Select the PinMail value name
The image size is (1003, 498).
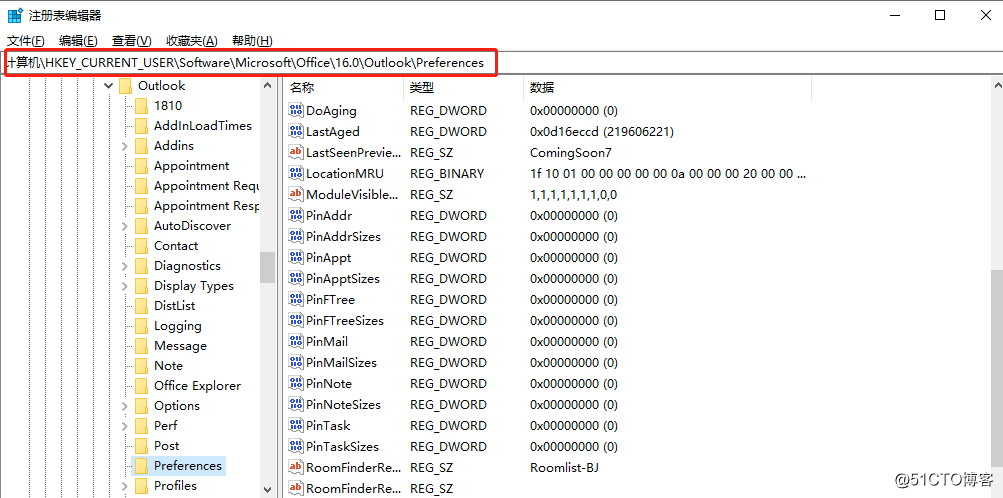(x=327, y=341)
